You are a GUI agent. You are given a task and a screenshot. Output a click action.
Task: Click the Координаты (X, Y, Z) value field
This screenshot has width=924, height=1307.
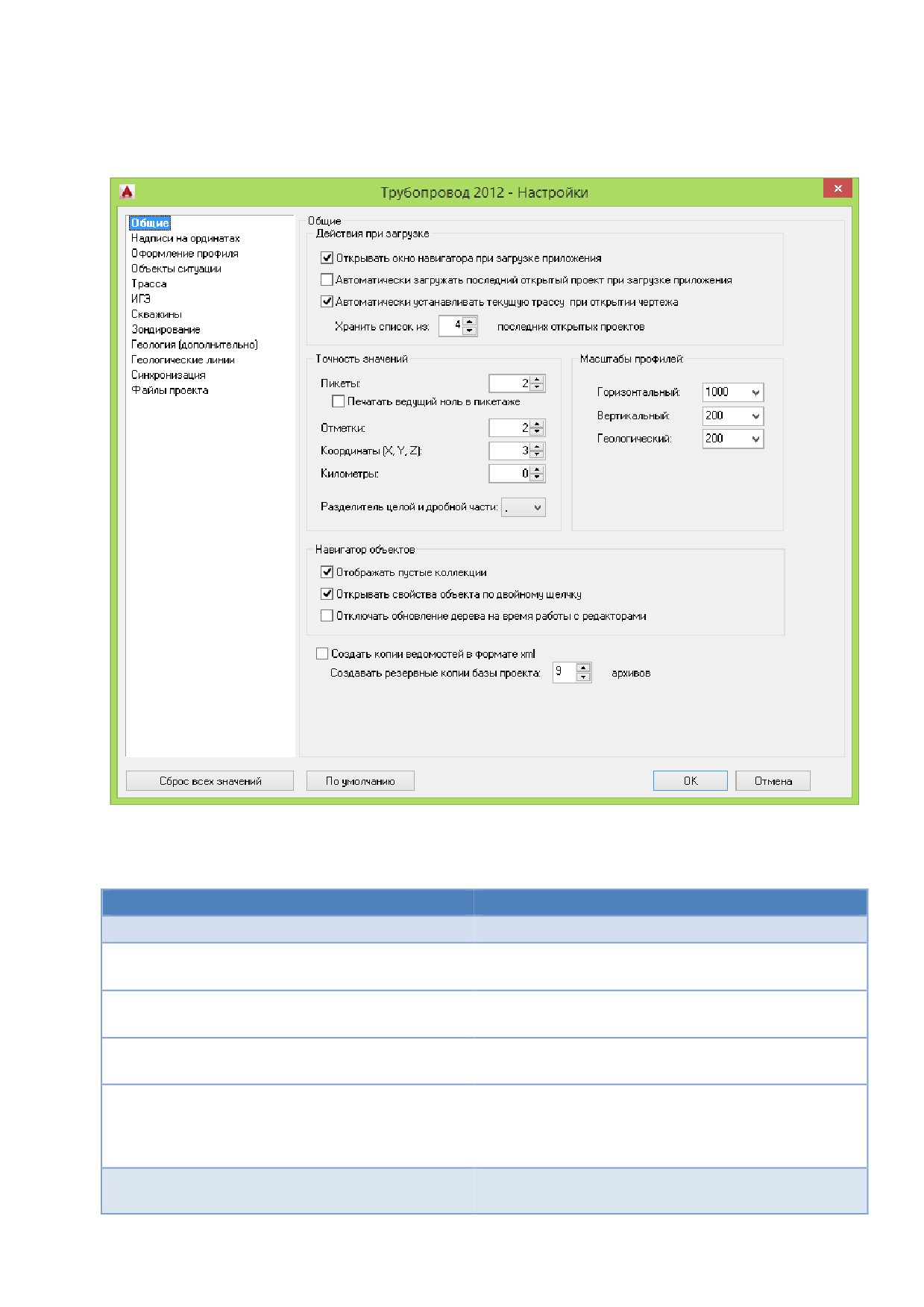click(x=510, y=451)
